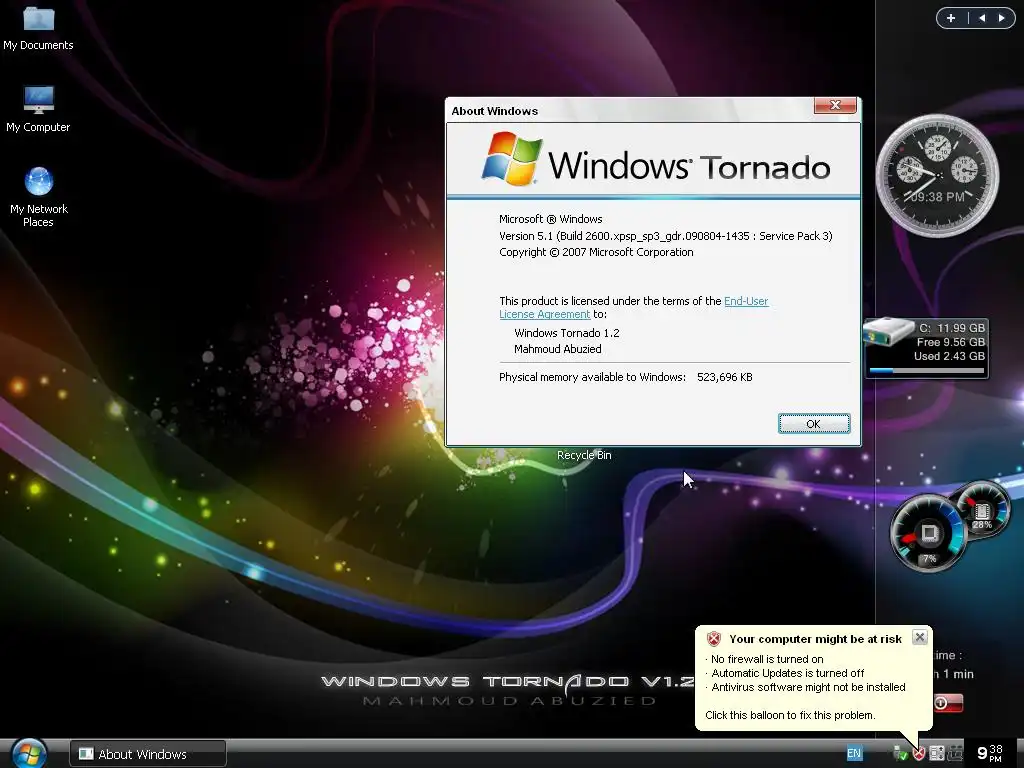Click the EN language bar indicator
The width and height of the screenshot is (1024, 768).
tap(854, 753)
